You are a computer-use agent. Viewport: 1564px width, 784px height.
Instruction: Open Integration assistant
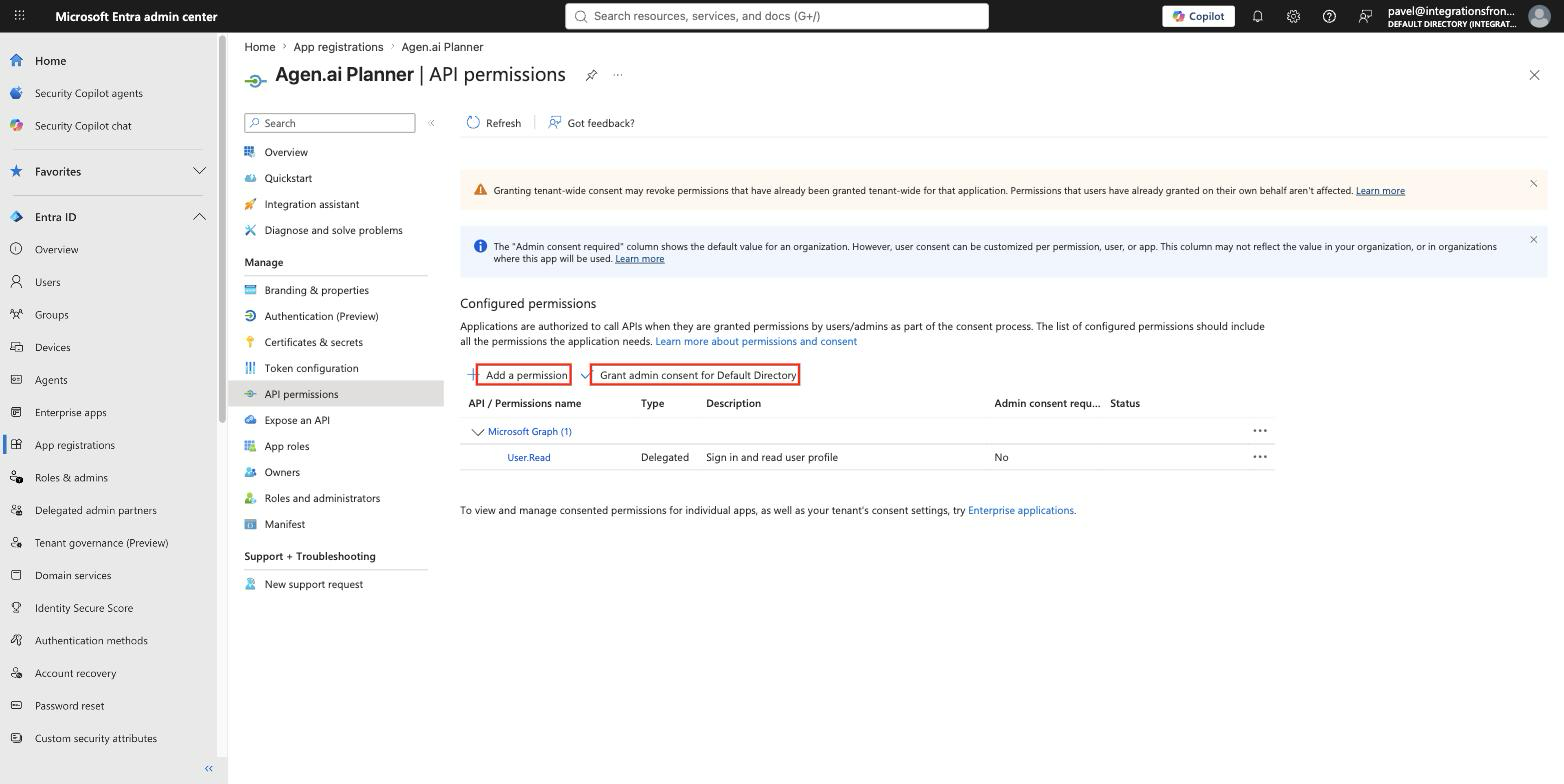(x=311, y=204)
